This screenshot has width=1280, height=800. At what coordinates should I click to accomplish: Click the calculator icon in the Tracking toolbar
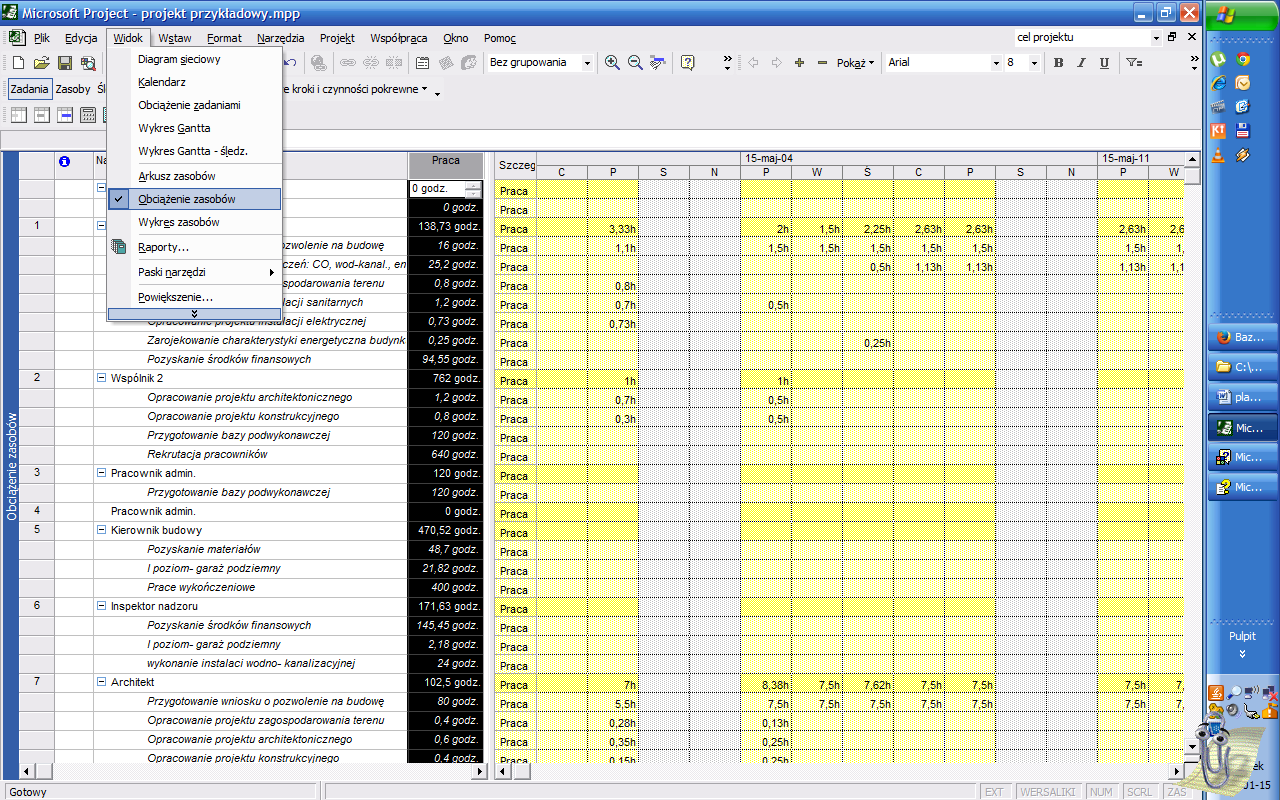tap(88, 115)
